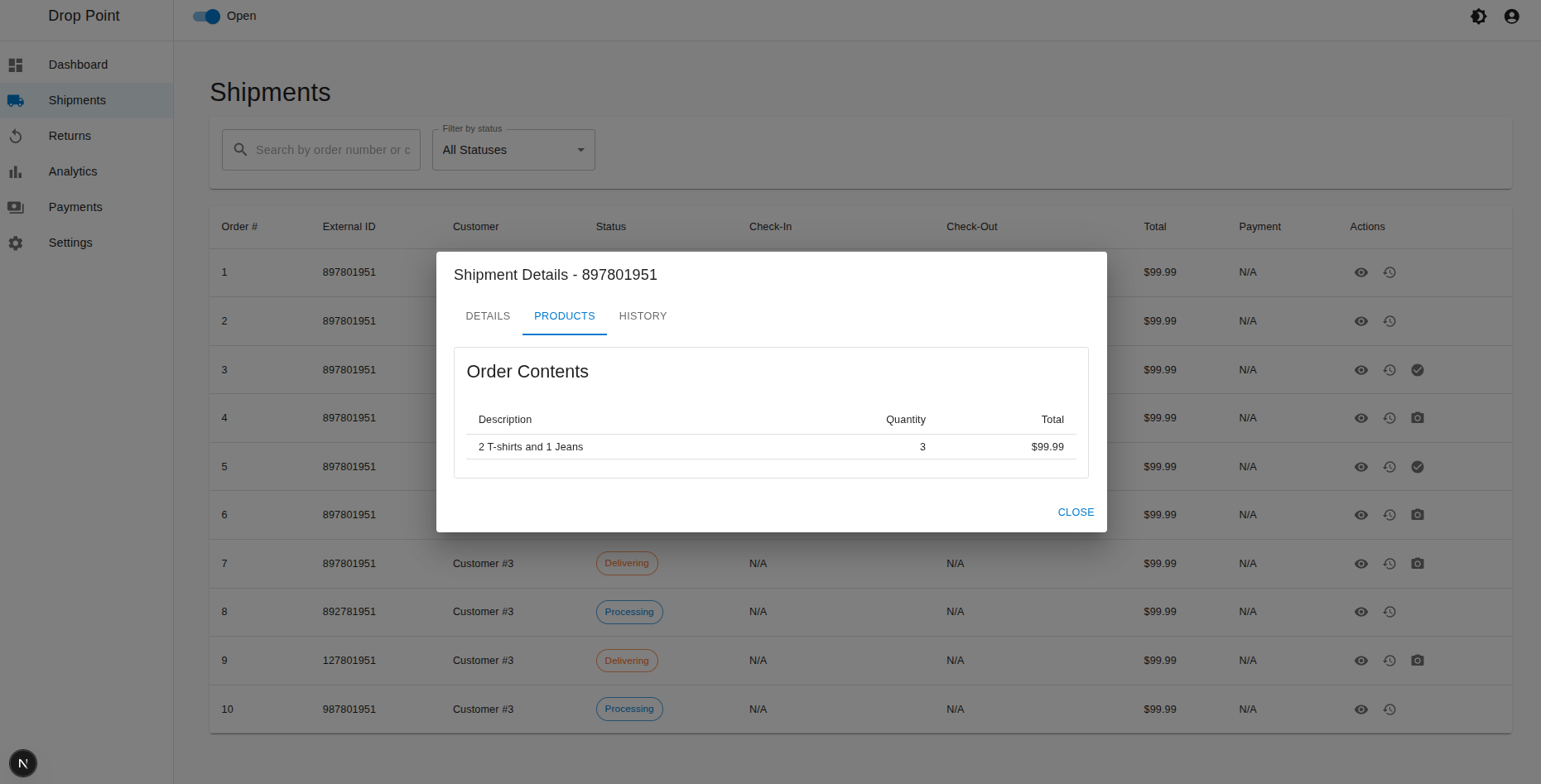
Task: Select the Products tab
Action: click(564, 316)
